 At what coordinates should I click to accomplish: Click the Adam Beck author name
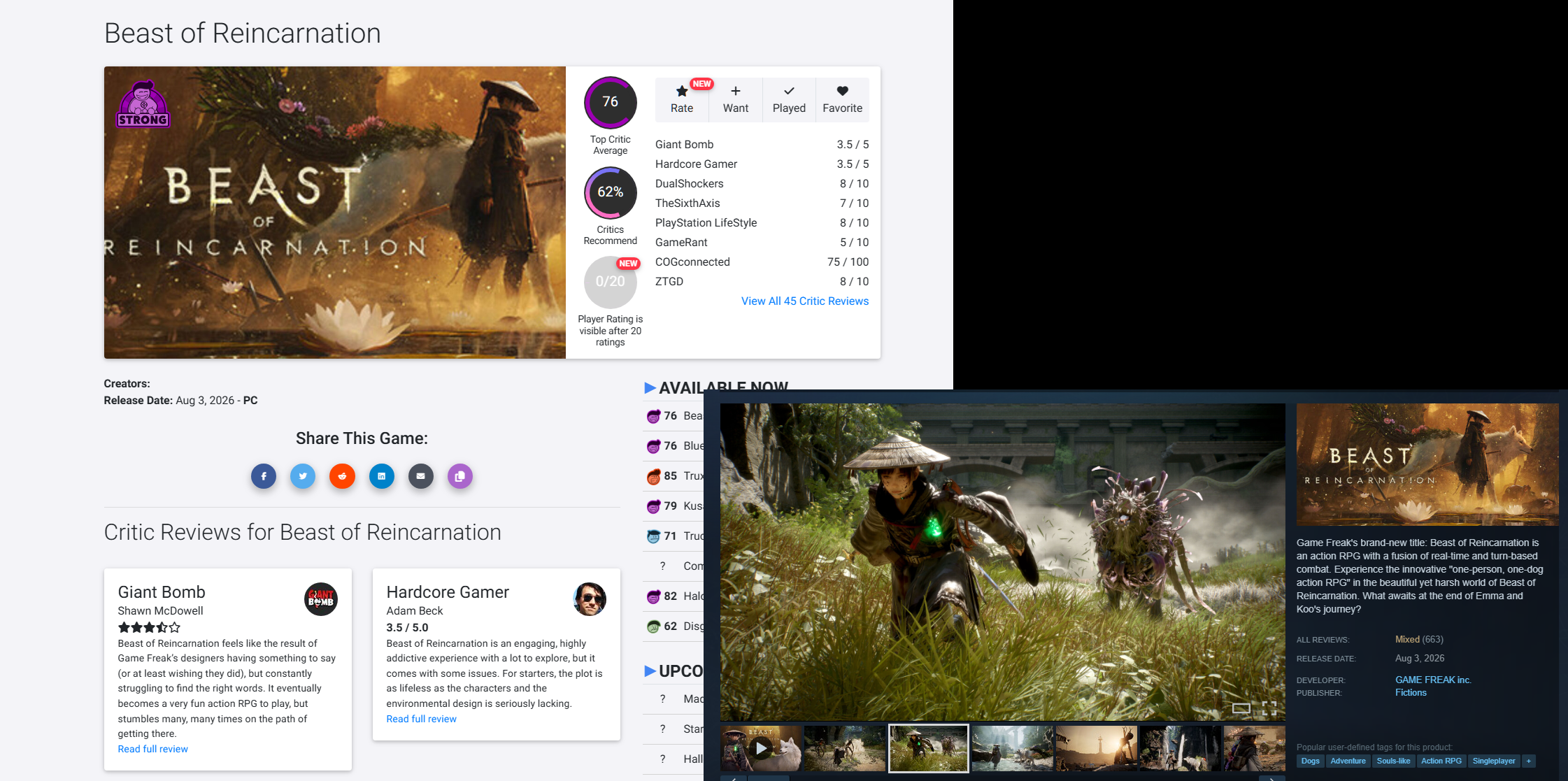415,611
